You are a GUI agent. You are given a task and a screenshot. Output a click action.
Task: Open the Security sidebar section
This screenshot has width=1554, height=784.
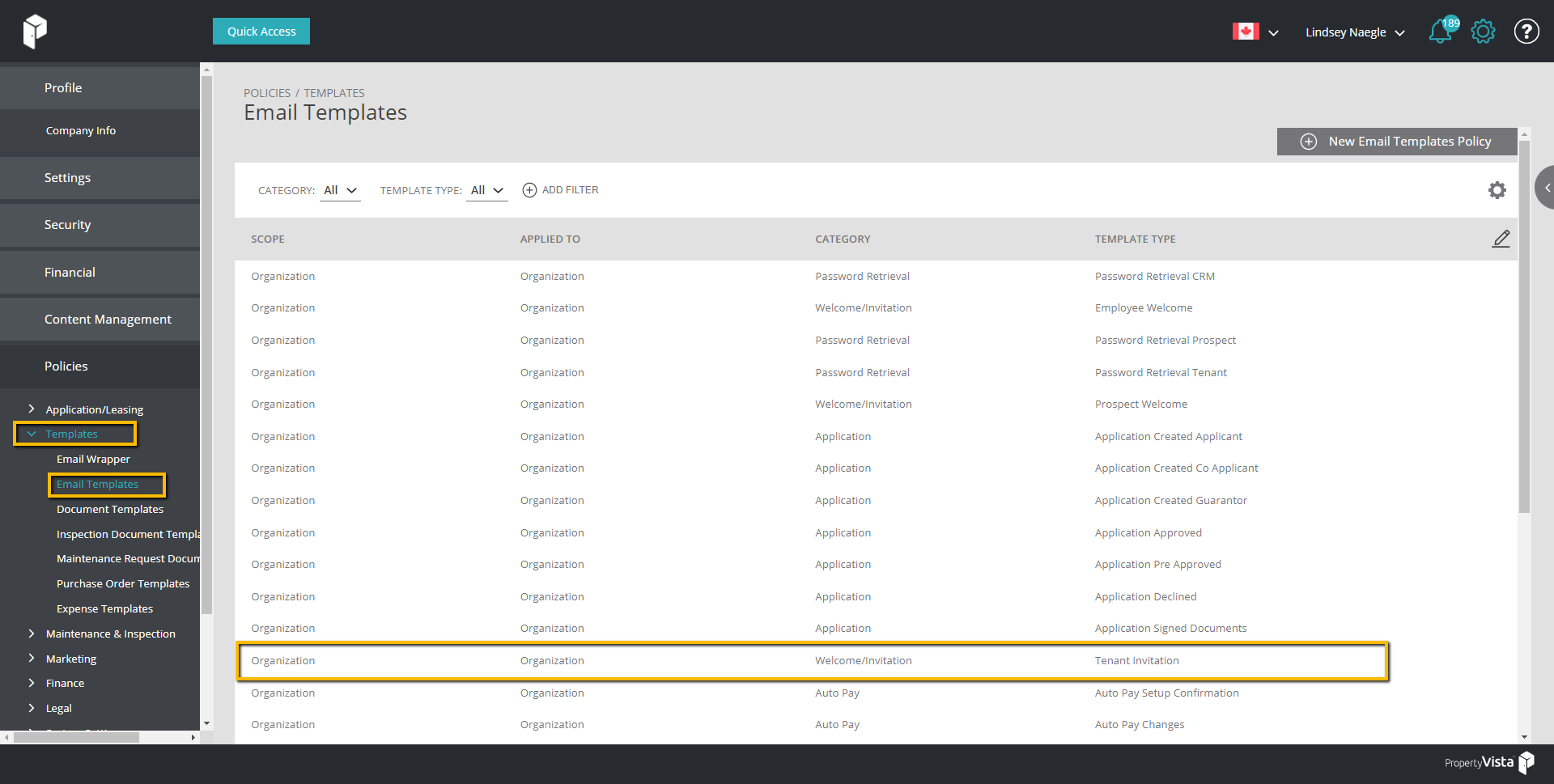tap(100, 225)
